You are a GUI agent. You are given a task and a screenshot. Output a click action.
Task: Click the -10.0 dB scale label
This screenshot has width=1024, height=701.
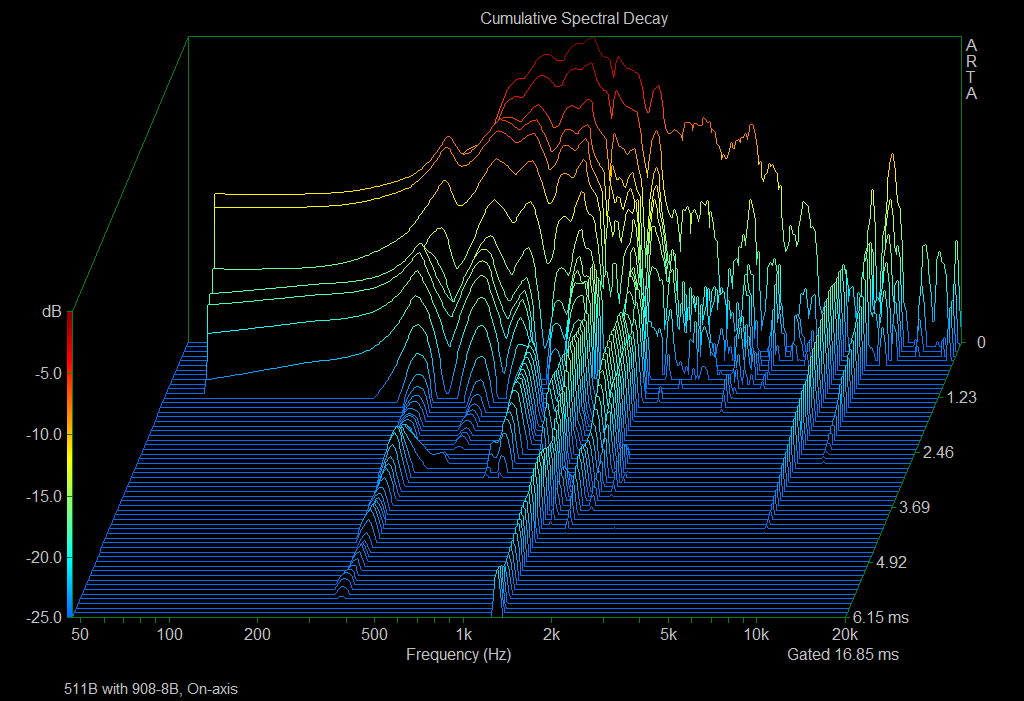coord(43,435)
